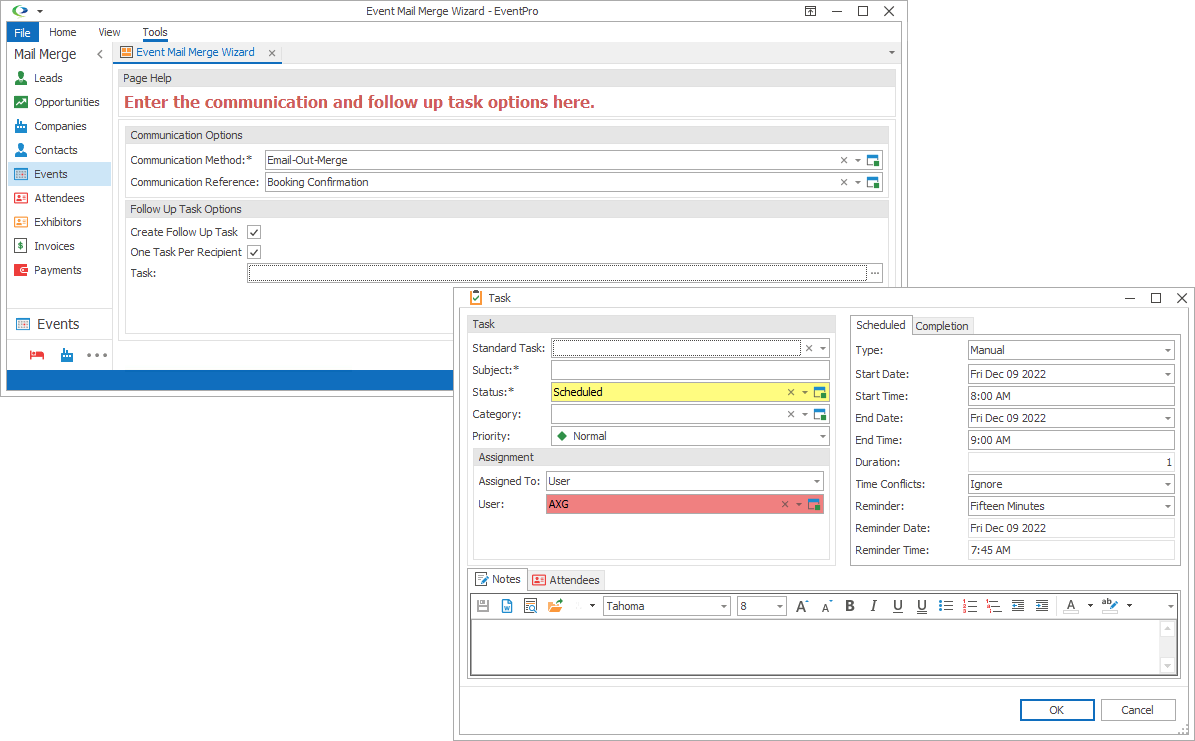Open Contacts in the sidebar
The width and height of the screenshot is (1195, 741).
coord(56,150)
